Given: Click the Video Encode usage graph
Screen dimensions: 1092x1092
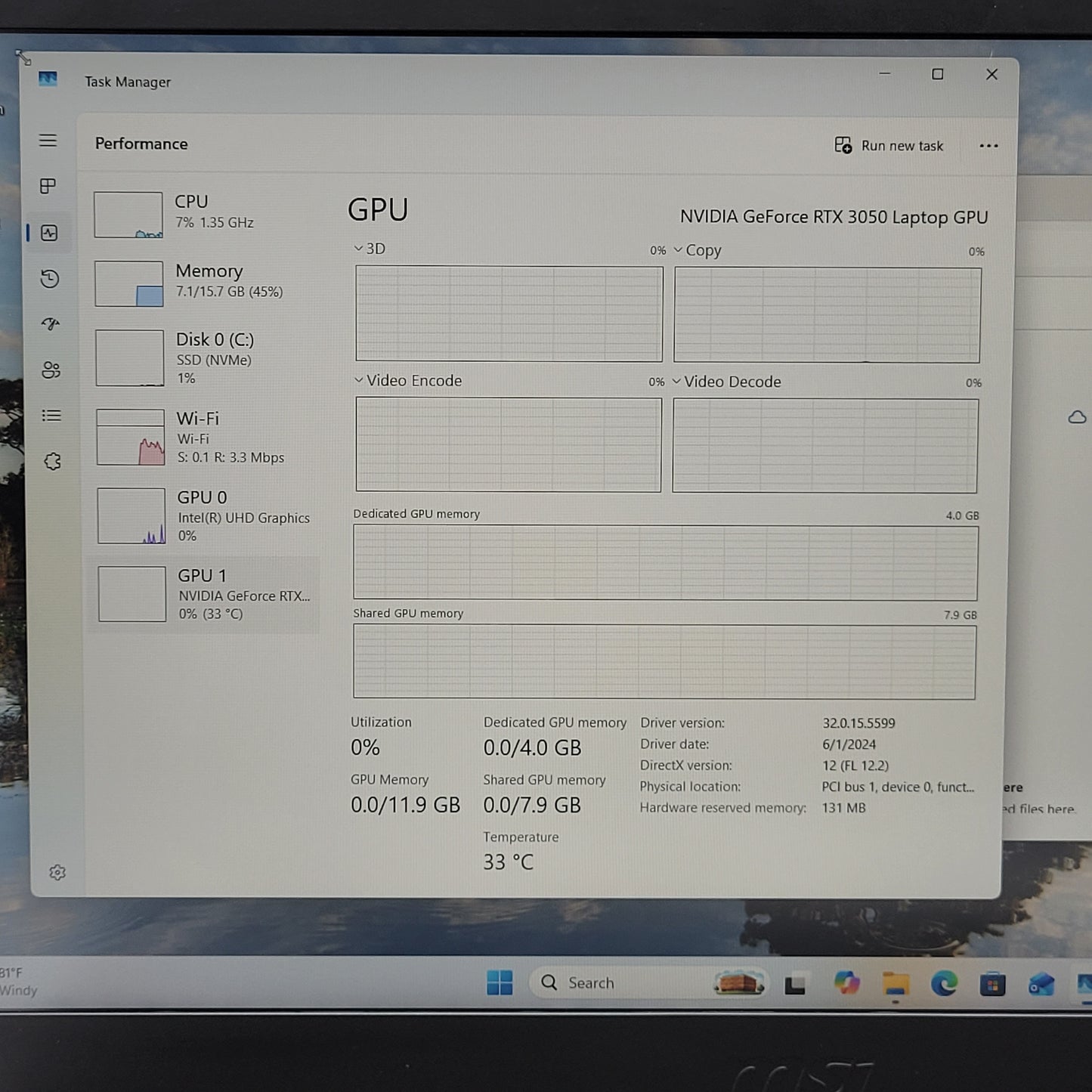Looking at the screenshot, I should (x=509, y=444).
